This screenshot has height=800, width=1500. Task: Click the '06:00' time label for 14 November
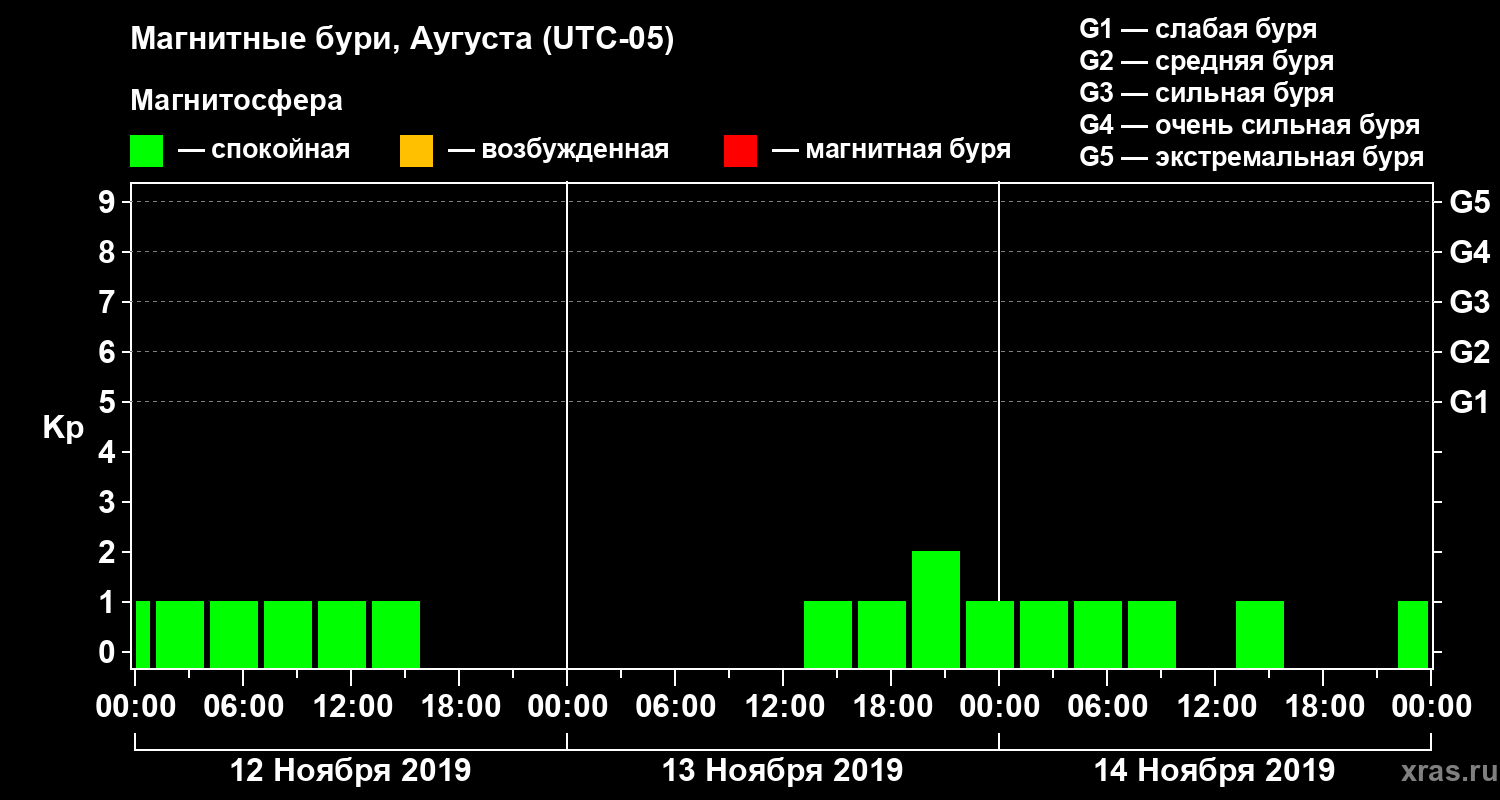(1107, 707)
